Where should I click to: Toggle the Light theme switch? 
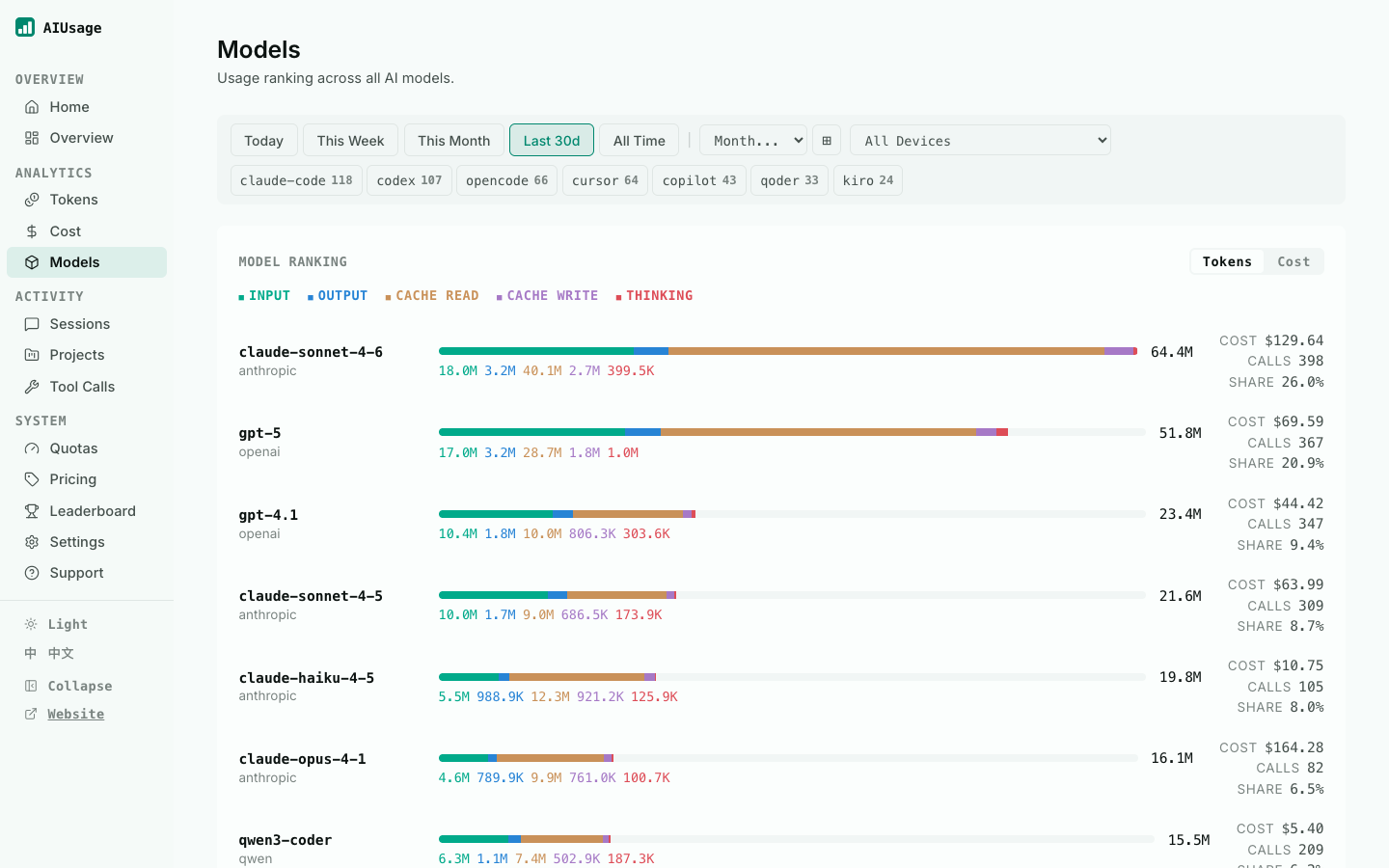[56, 624]
